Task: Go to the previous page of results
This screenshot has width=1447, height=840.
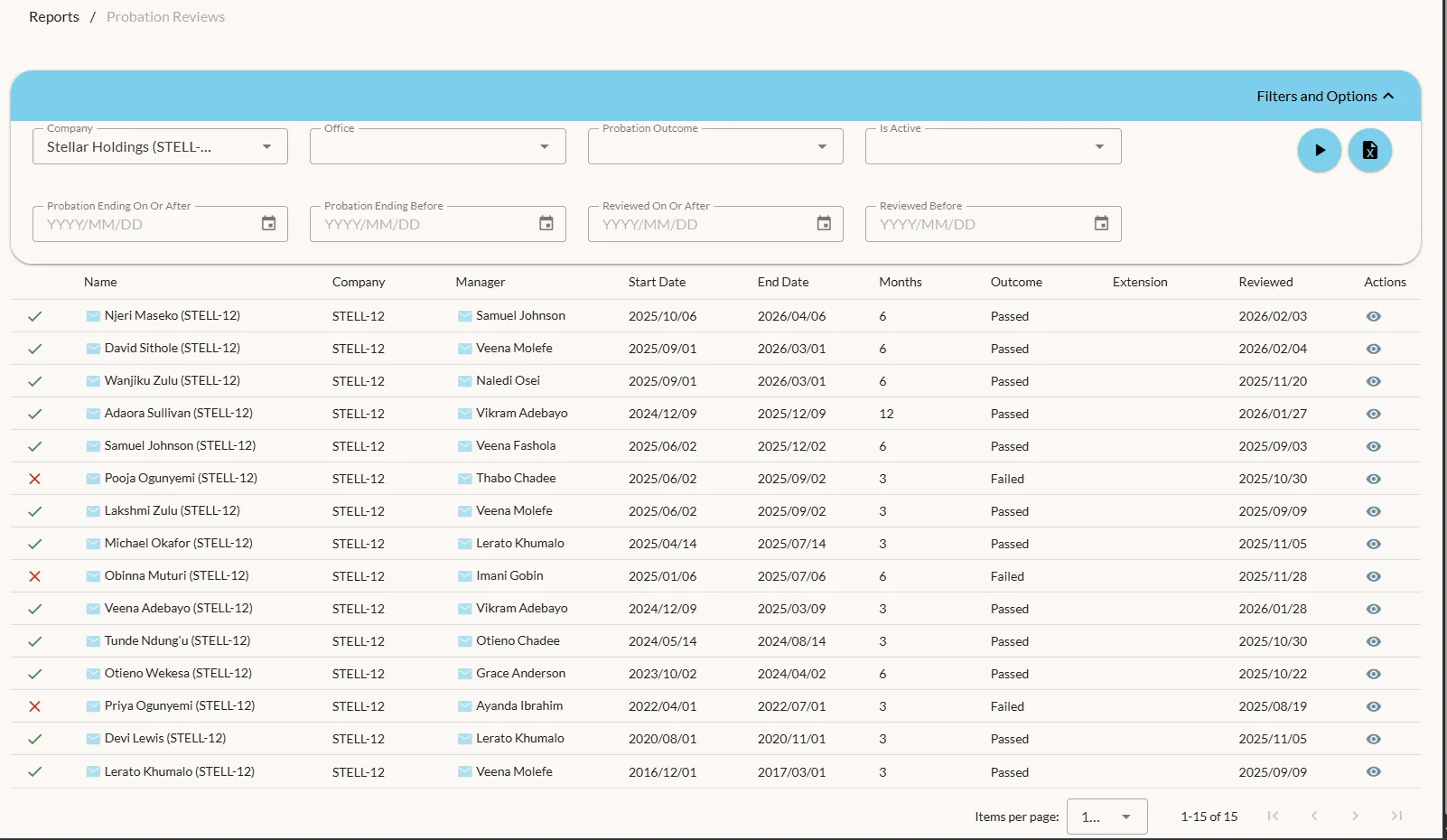Action: click(1314, 816)
